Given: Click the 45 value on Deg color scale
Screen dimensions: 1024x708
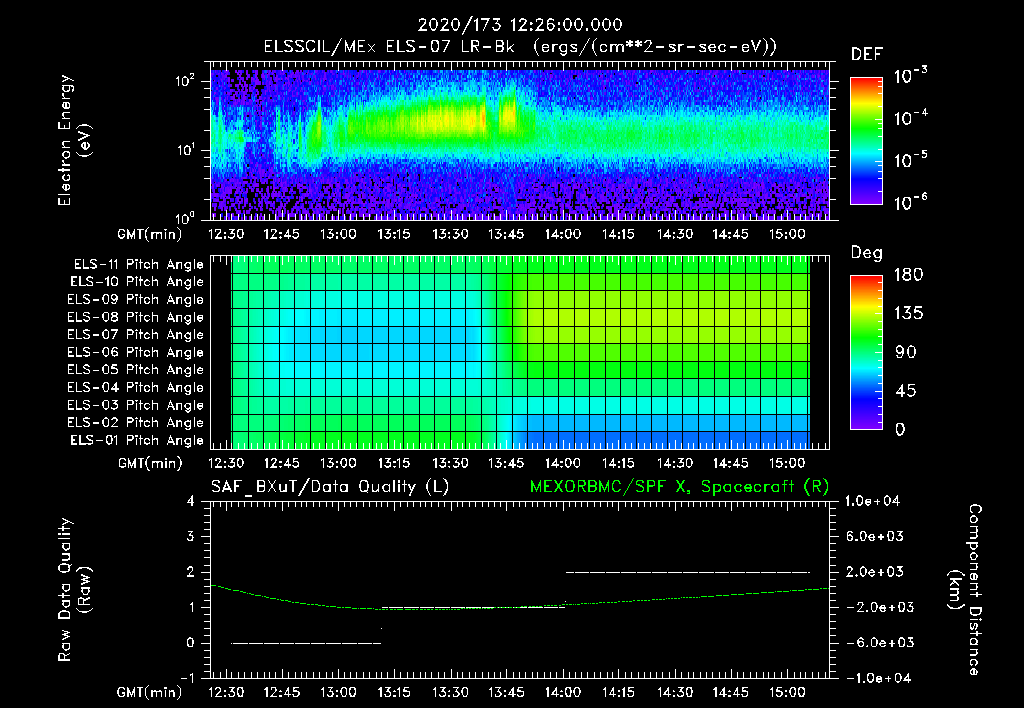Looking at the screenshot, I should point(906,391).
